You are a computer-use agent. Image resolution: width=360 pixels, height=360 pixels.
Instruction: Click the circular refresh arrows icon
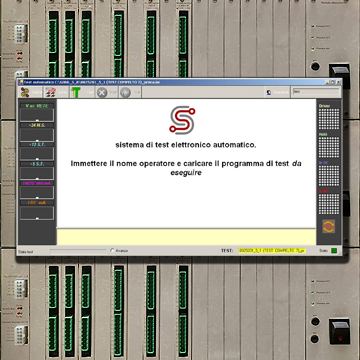(x=329, y=226)
